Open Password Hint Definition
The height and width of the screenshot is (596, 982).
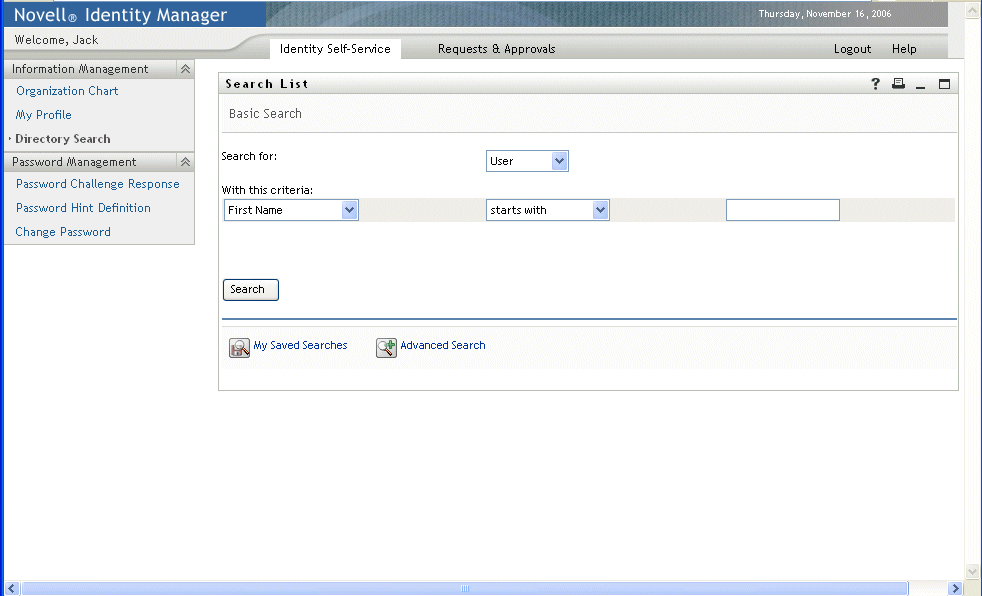83,208
